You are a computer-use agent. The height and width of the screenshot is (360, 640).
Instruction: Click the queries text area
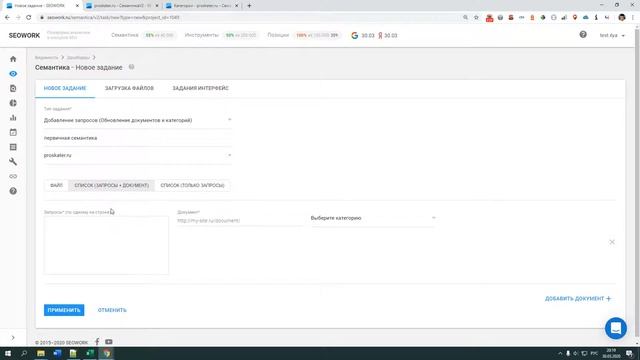click(106, 245)
